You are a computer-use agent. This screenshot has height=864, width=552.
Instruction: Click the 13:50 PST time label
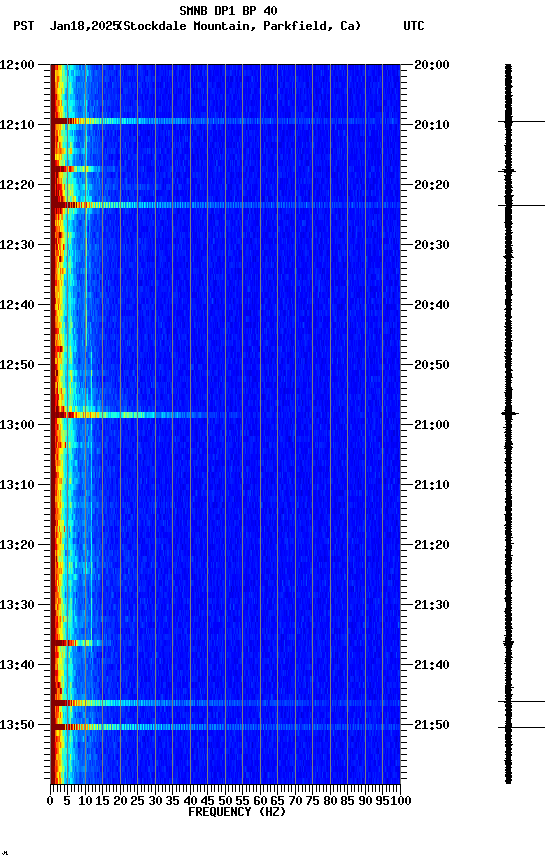point(17,725)
